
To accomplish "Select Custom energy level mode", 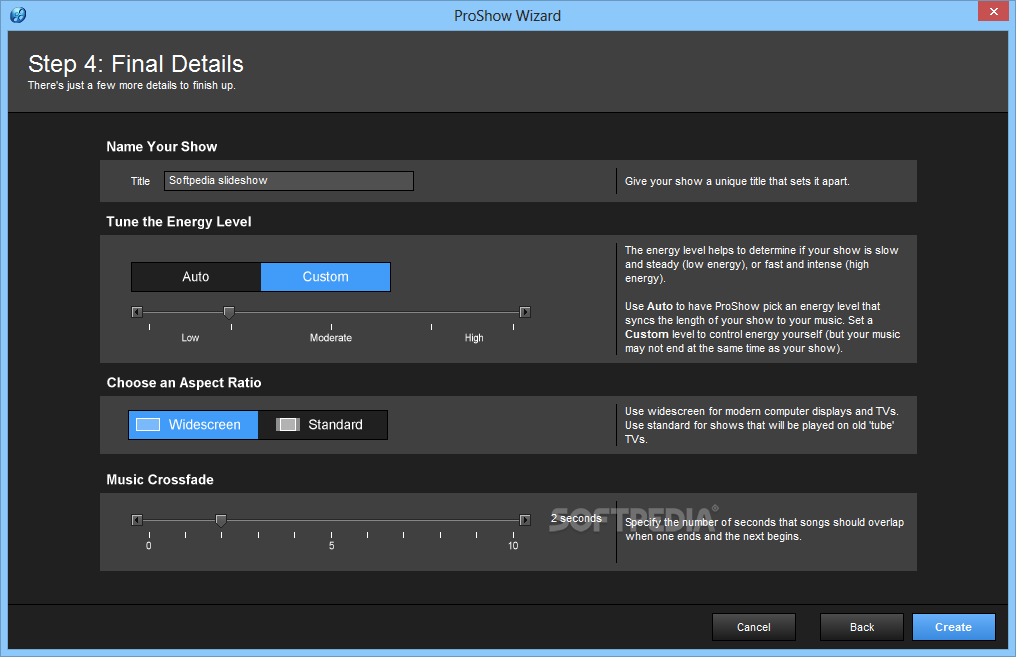I will 325,277.
